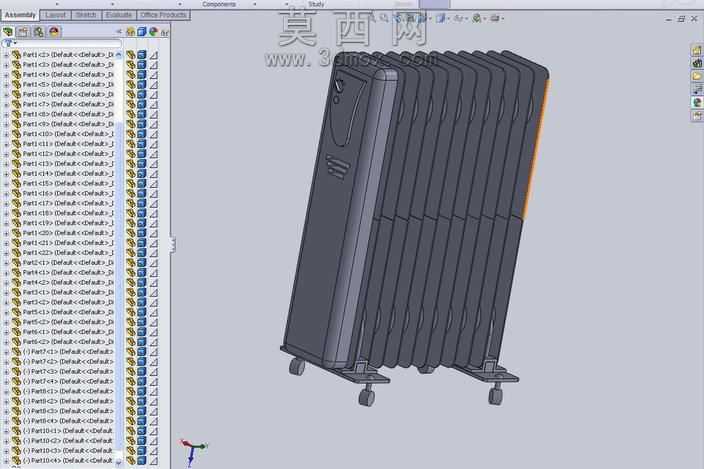This screenshot has height=469, width=704.
Task: Select the Zoom to Area magnifier tool
Action: (x=384, y=18)
